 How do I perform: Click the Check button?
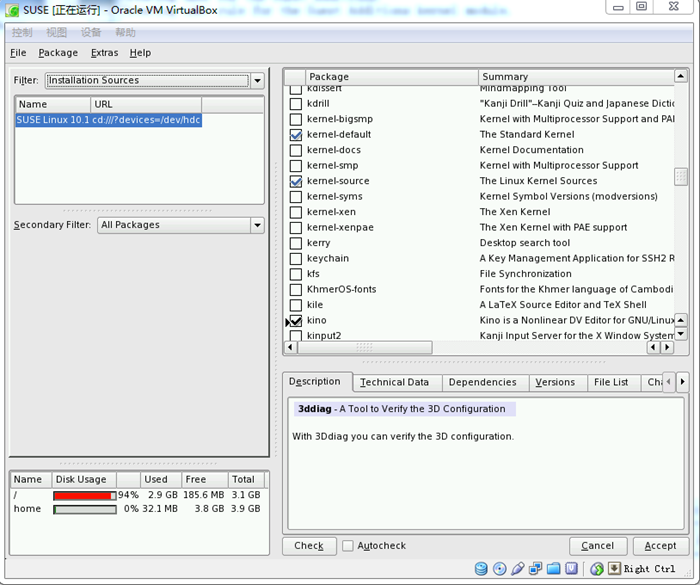click(309, 546)
